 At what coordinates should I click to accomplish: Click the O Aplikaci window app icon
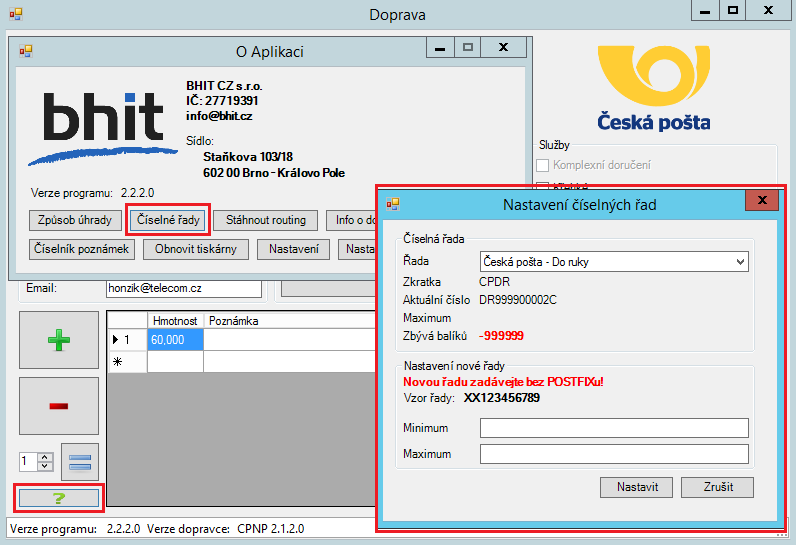tap(26, 51)
